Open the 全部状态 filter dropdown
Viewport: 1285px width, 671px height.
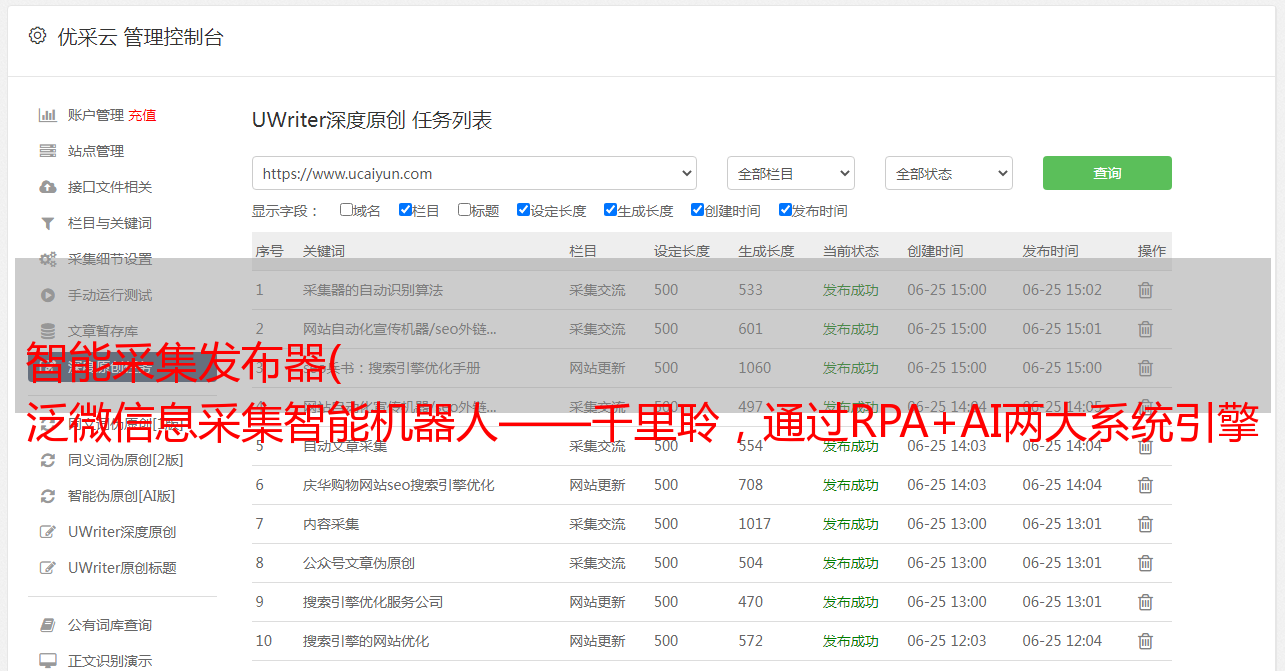coord(948,173)
